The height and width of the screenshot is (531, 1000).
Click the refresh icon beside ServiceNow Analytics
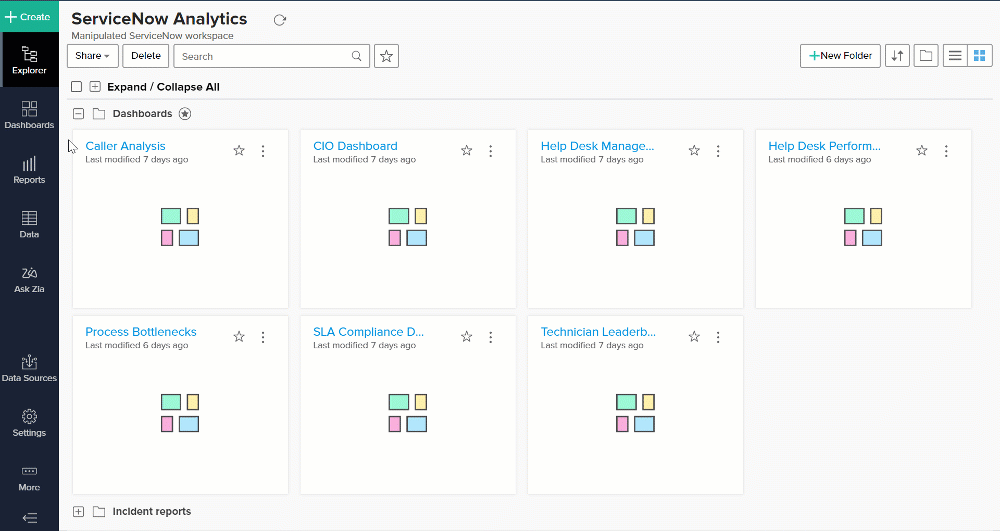[280, 20]
